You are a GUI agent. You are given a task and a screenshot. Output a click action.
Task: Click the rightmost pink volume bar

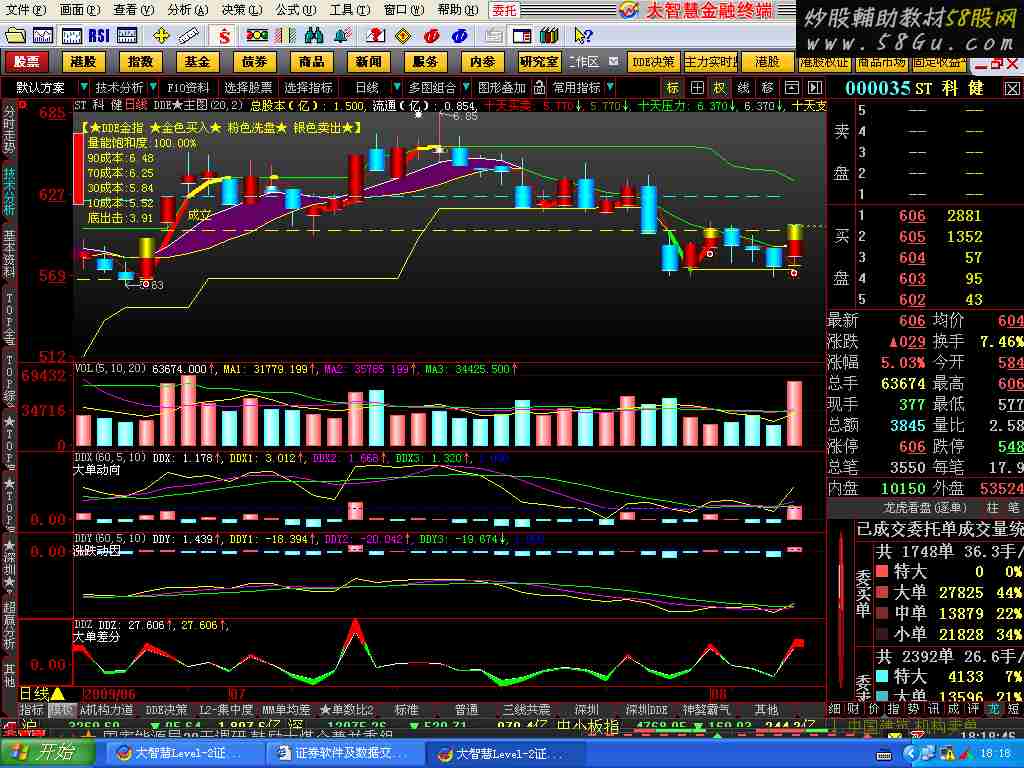(x=794, y=413)
